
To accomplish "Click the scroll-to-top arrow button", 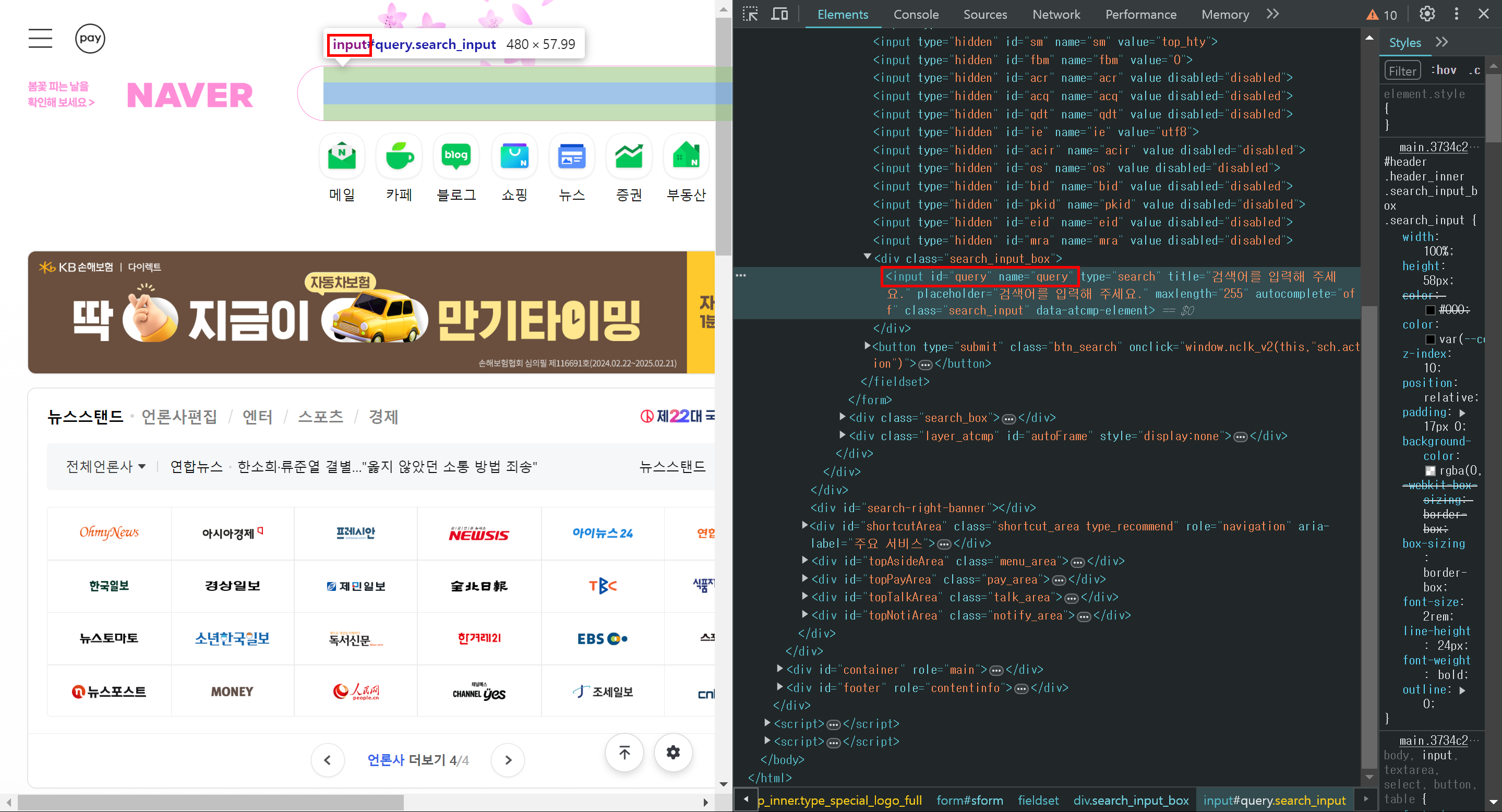I will [624, 753].
